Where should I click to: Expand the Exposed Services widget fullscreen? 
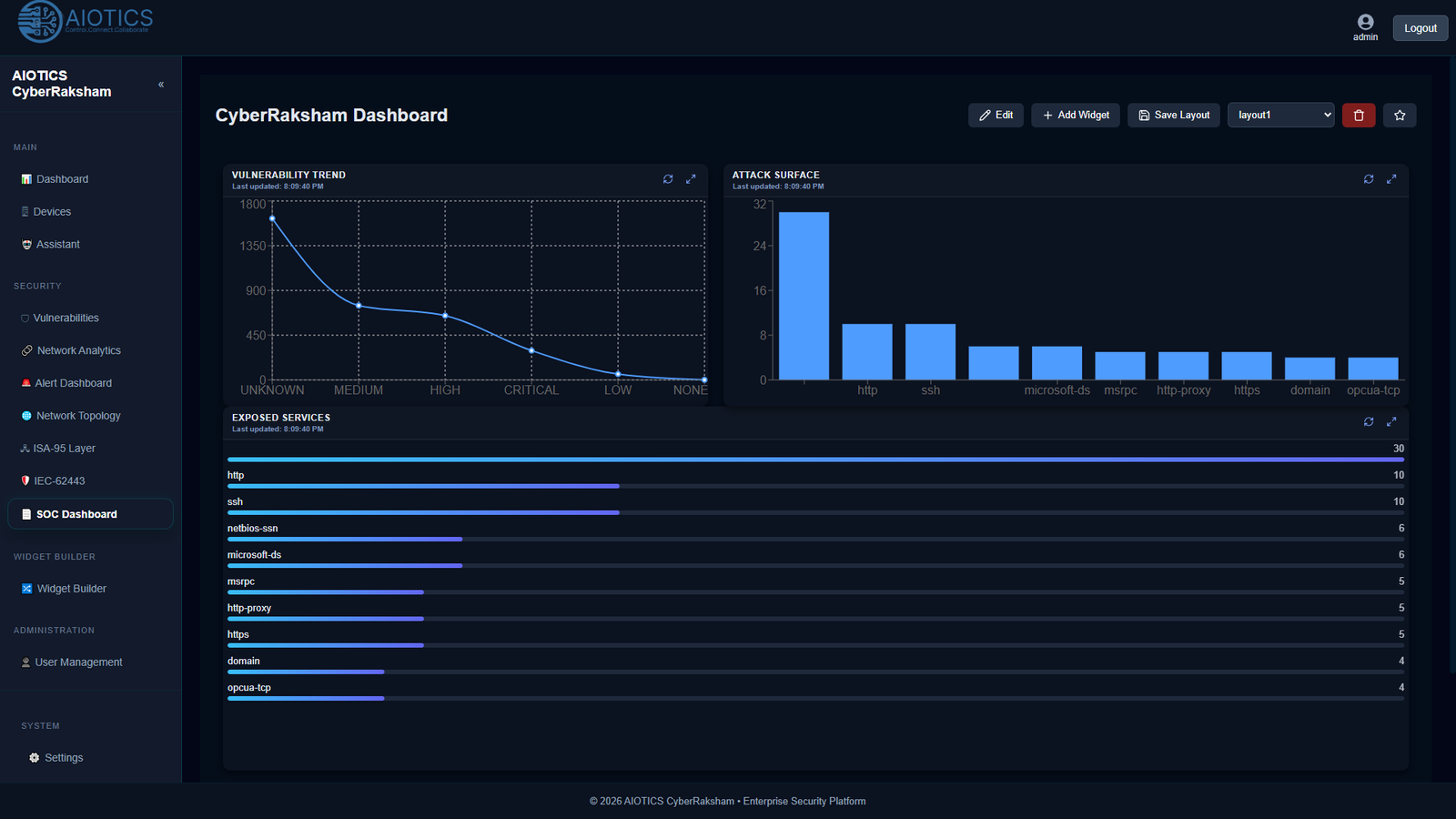point(1391,421)
